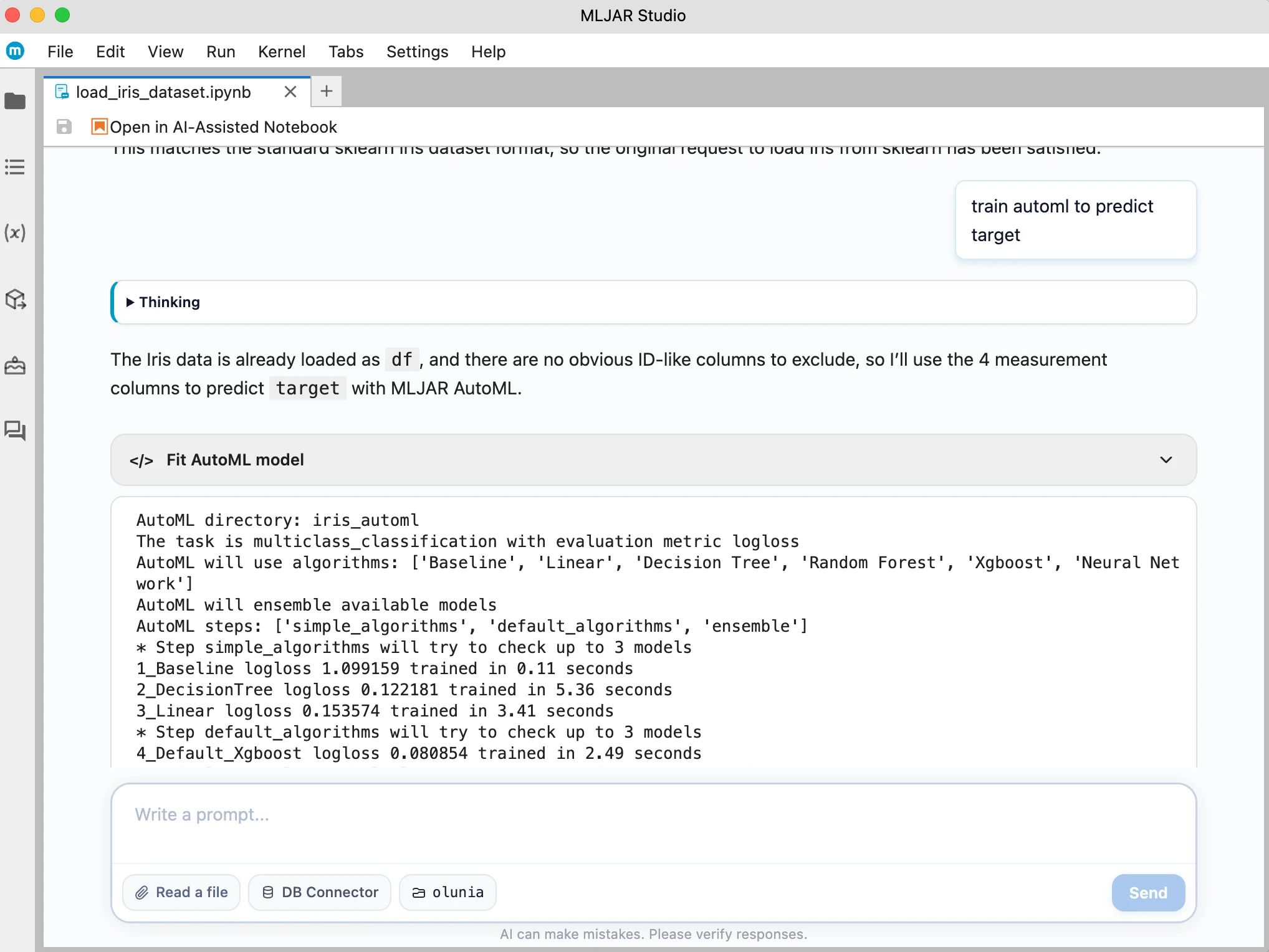Open the file browser folder icon
Screen dimensions: 1269x952
click(x=15, y=101)
